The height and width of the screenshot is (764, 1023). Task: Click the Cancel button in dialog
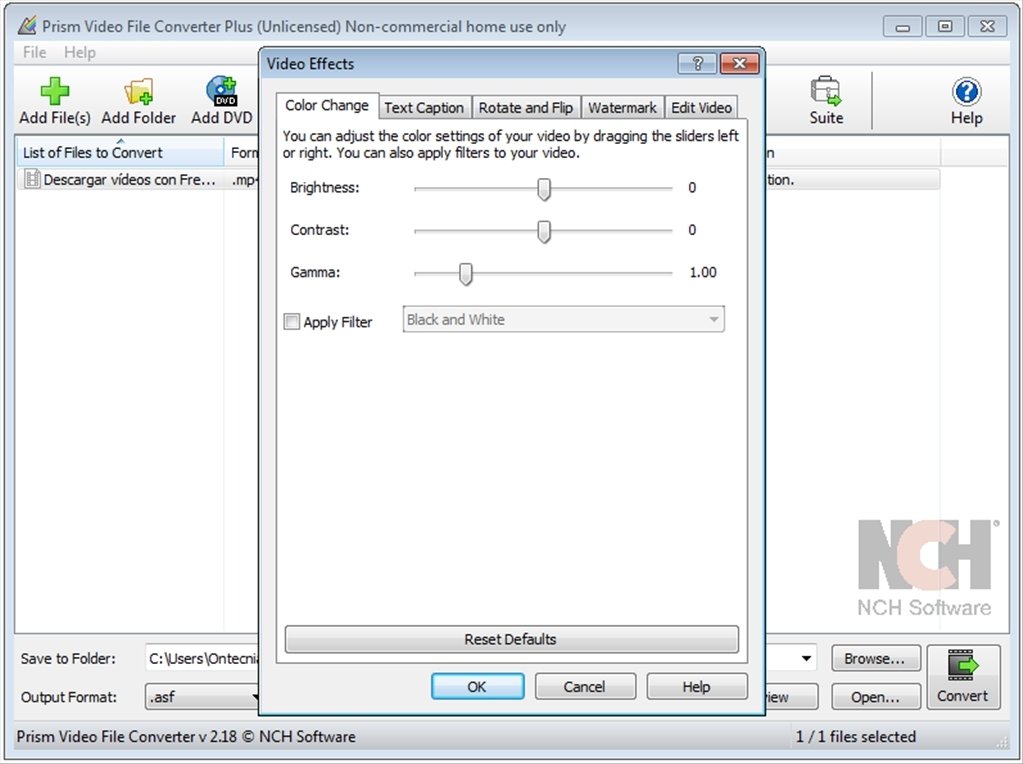point(585,686)
